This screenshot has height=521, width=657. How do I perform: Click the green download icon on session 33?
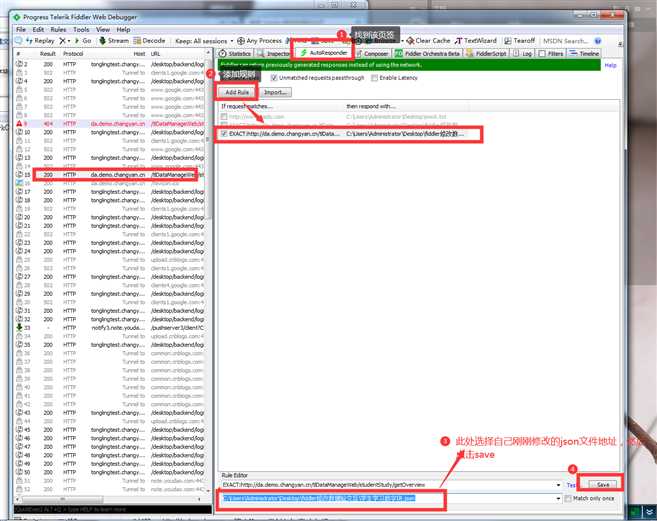[19, 328]
